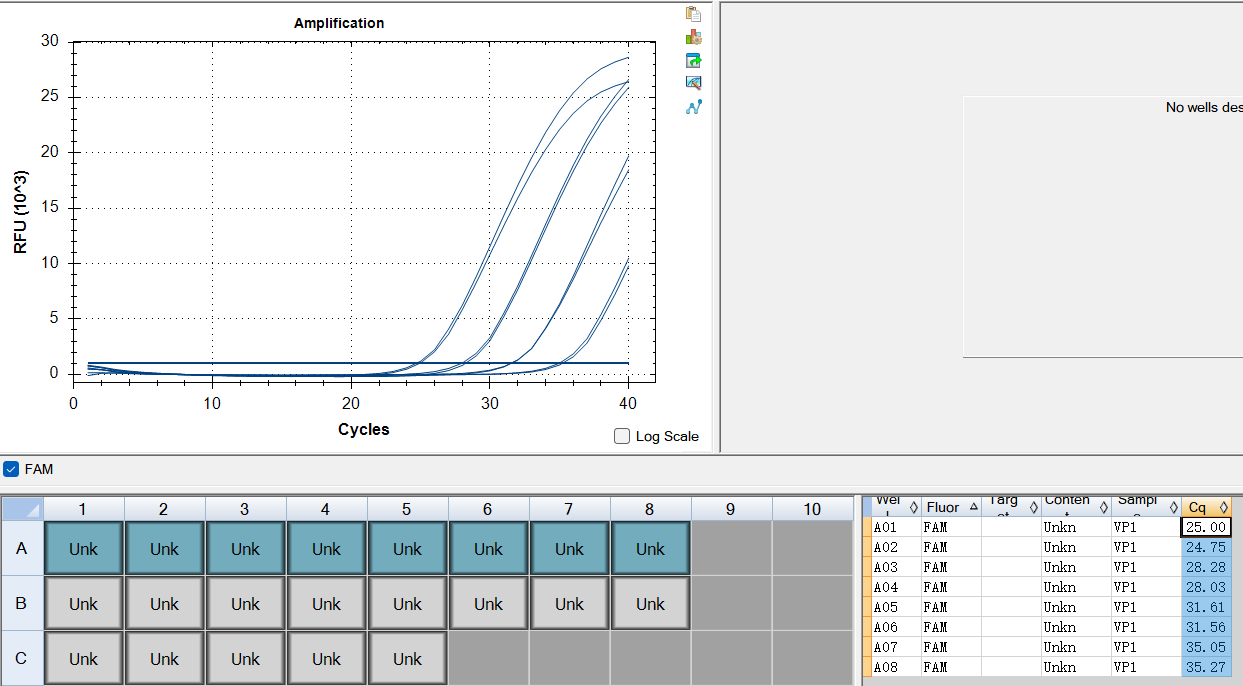1243x686 pixels.
Task: Click plate column header 10
Action: [812, 509]
